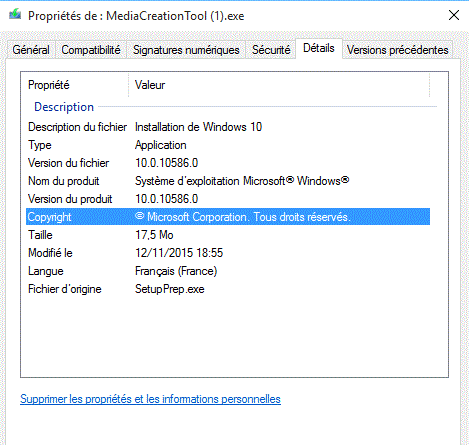Open the Compatibilité tab

(x=91, y=50)
